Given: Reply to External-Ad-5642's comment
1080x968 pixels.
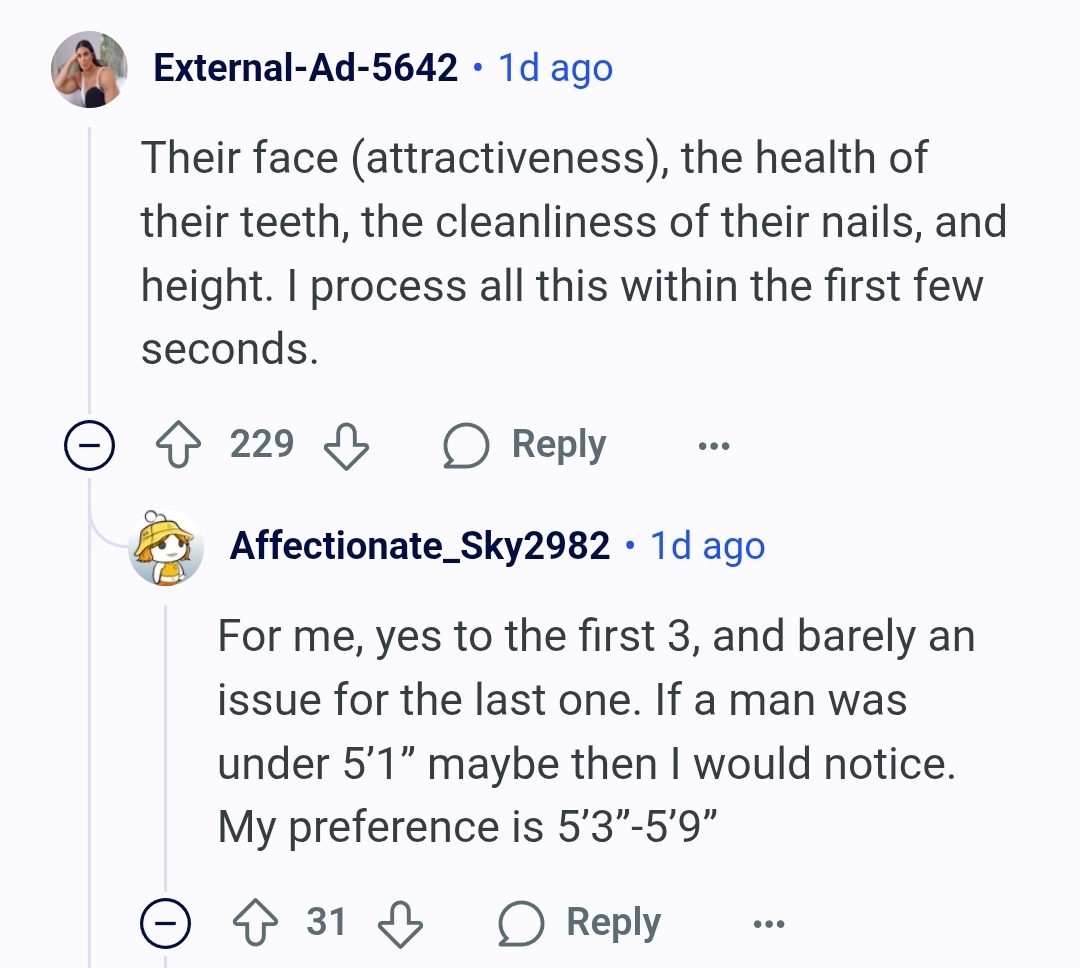Looking at the screenshot, I should (559, 444).
